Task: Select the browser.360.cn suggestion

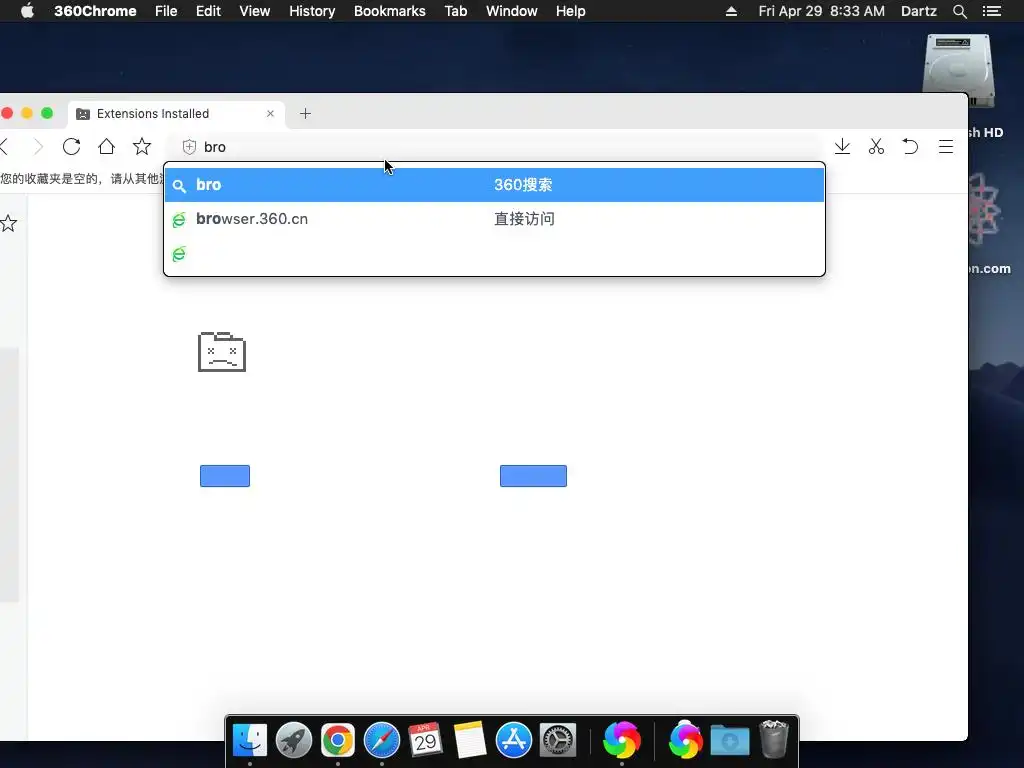Action: pos(494,219)
